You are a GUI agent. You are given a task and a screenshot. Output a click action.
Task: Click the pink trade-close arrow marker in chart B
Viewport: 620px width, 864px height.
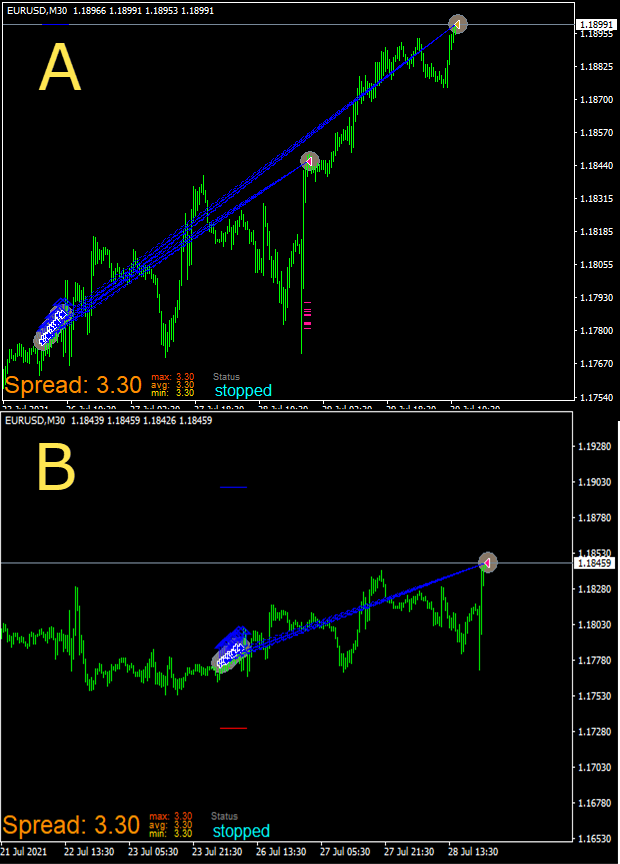tap(487, 563)
